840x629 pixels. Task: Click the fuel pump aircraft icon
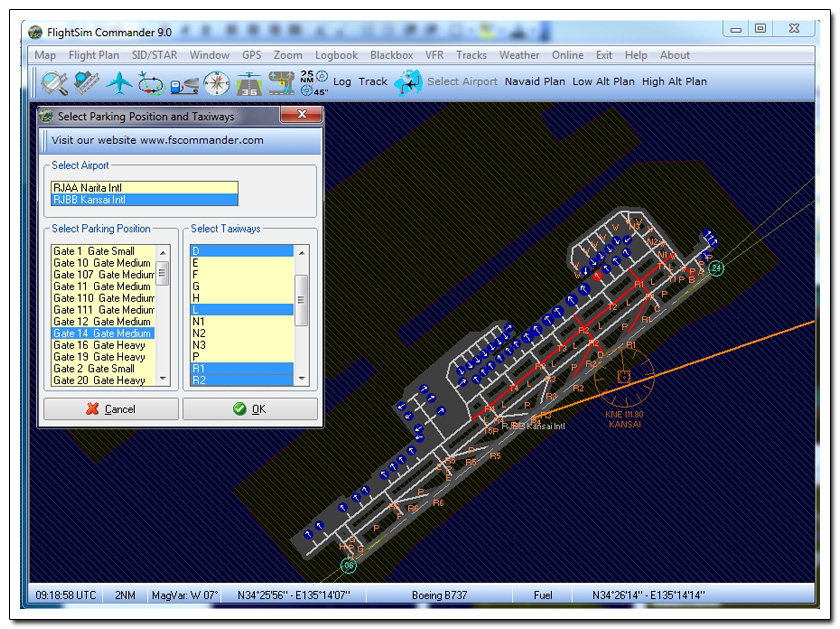click(184, 85)
